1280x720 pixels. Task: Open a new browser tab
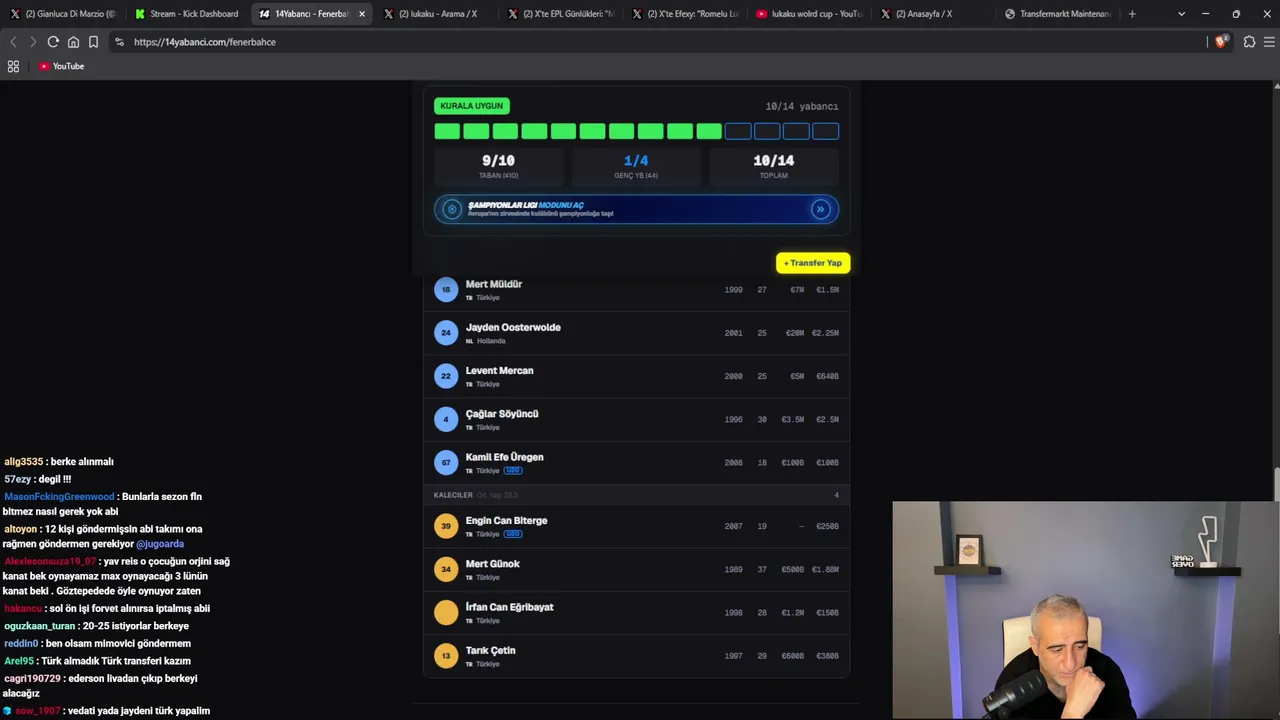pyautogui.click(x=1132, y=14)
